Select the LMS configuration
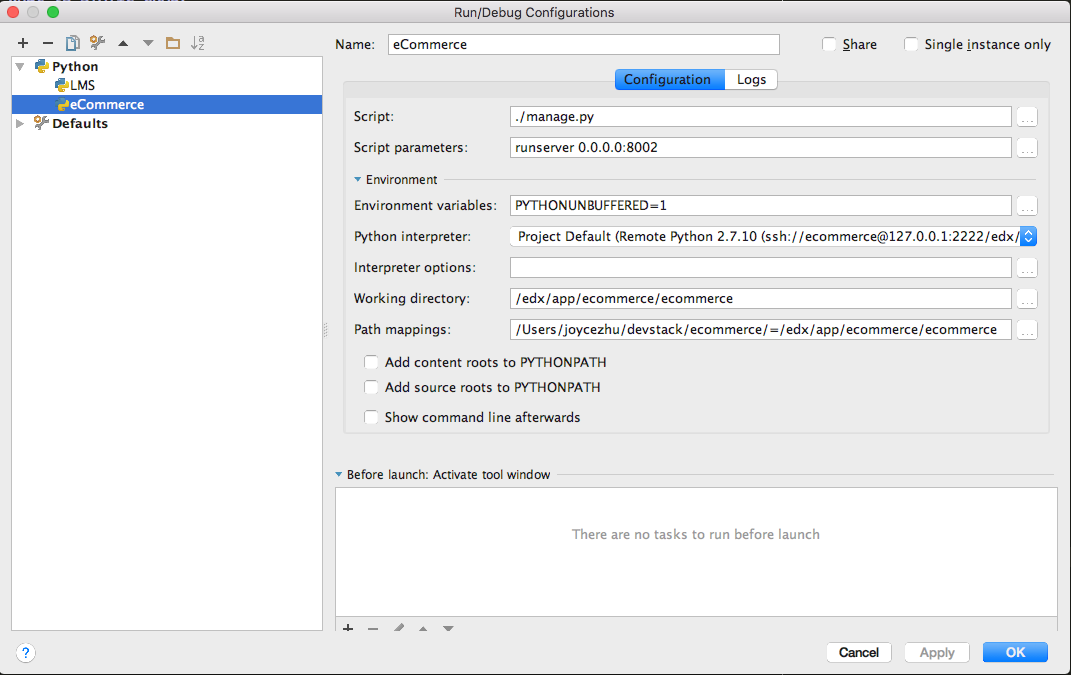1071x675 pixels. pyautogui.click(x=83, y=86)
